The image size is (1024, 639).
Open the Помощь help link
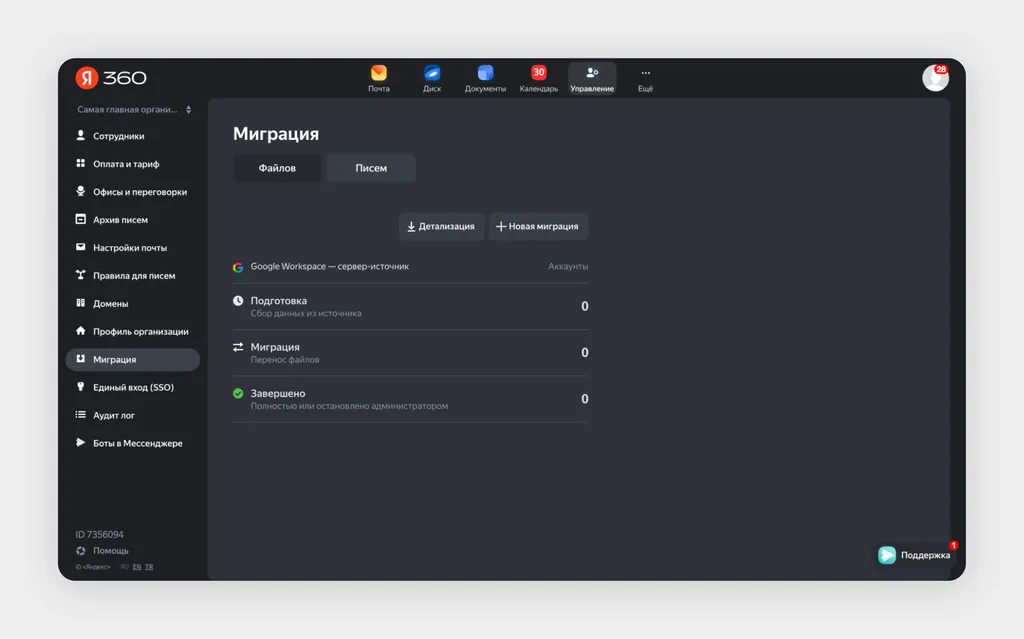102,551
